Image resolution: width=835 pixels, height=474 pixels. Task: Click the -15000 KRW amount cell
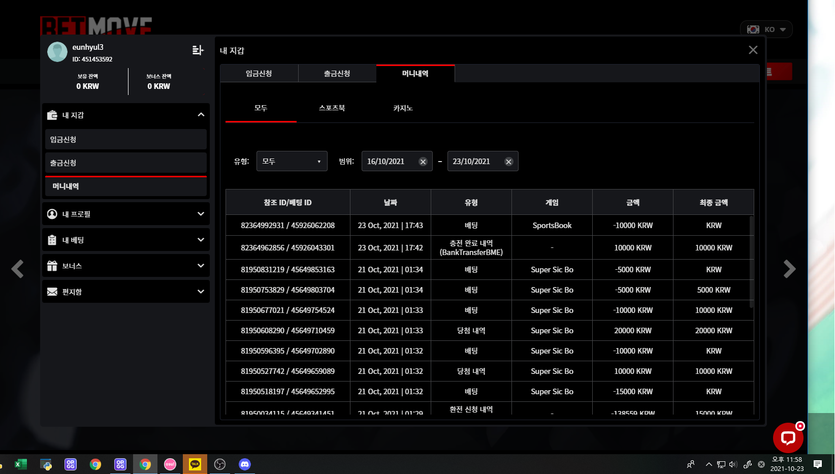(x=633, y=391)
